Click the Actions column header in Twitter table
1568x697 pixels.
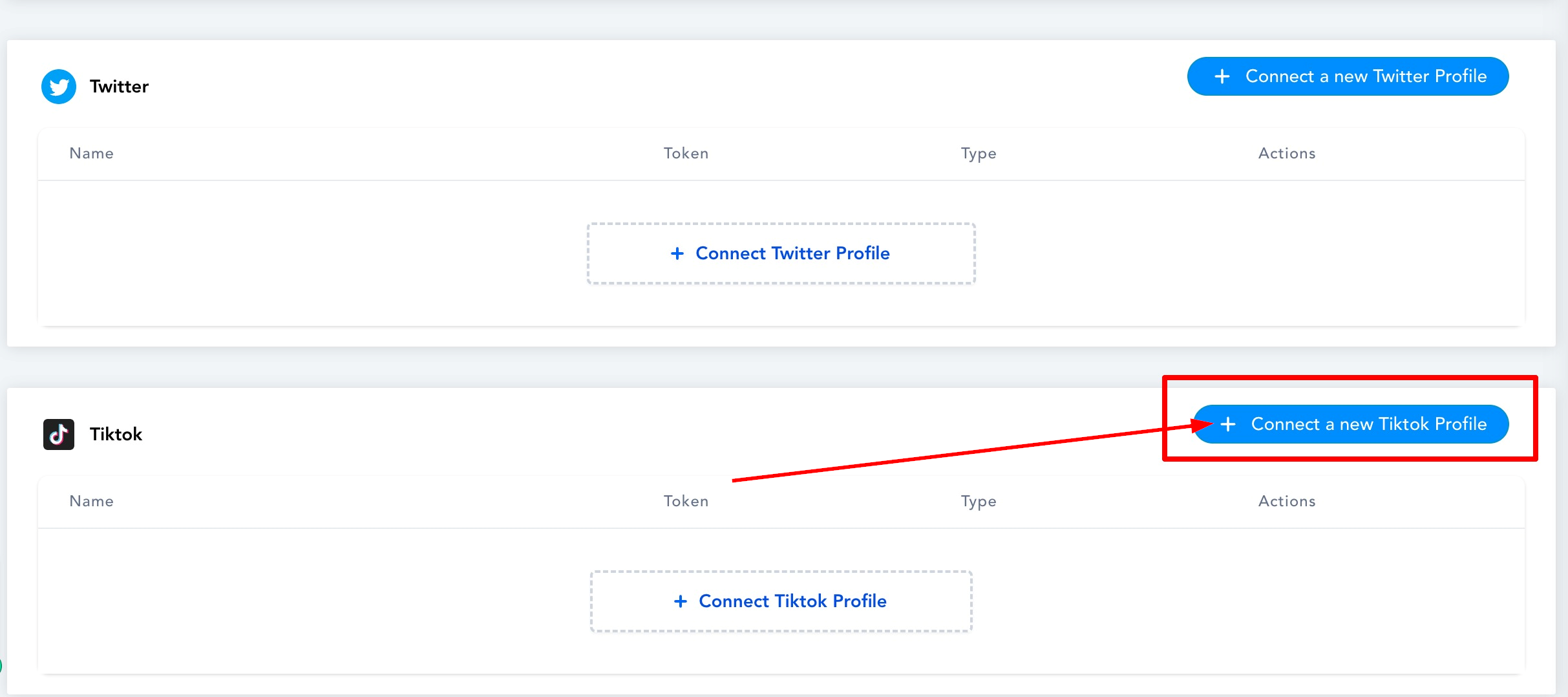coord(1286,153)
